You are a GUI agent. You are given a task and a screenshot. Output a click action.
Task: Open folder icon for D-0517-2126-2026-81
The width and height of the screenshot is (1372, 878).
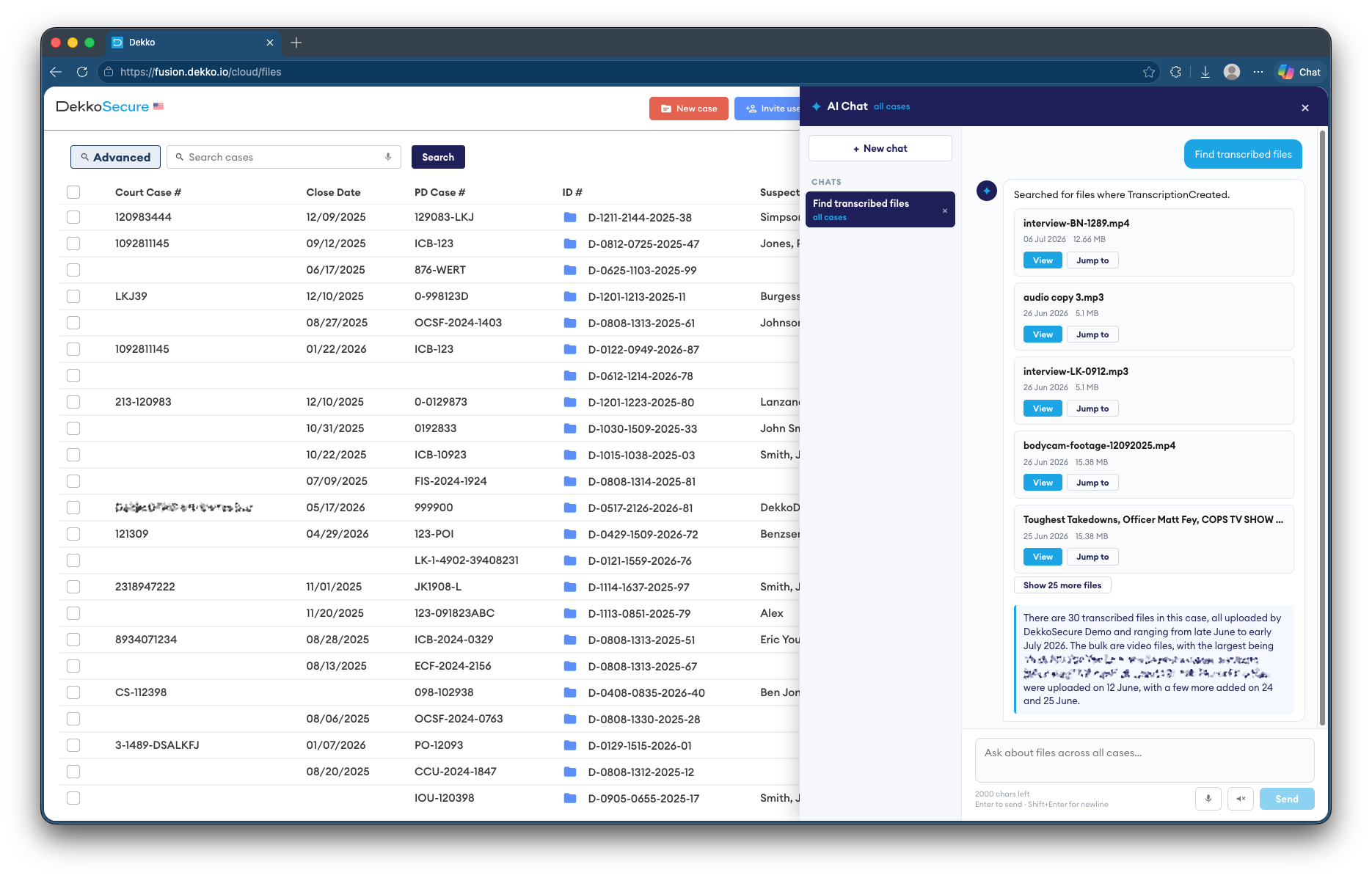570,508
